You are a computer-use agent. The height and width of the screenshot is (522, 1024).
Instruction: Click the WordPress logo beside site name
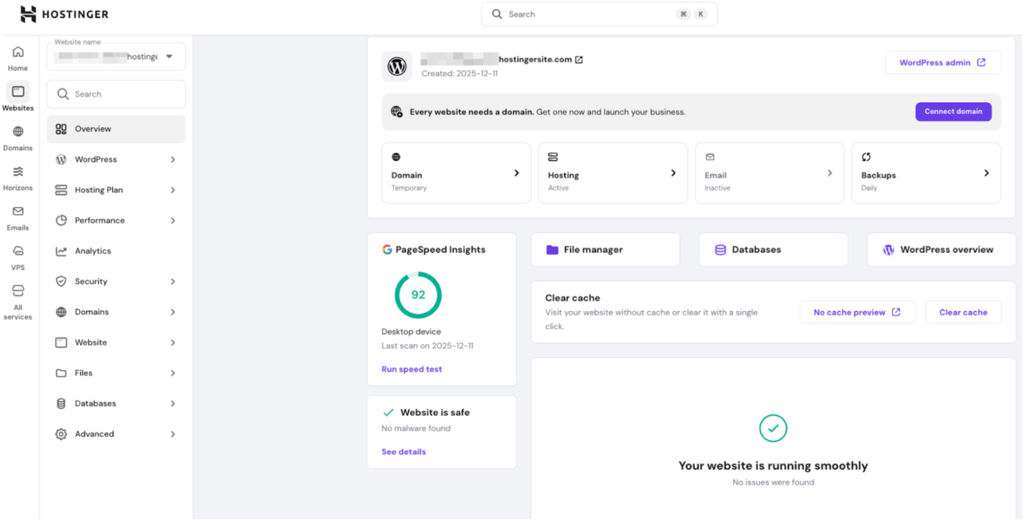pyautogui.click(x=397, y=66)
